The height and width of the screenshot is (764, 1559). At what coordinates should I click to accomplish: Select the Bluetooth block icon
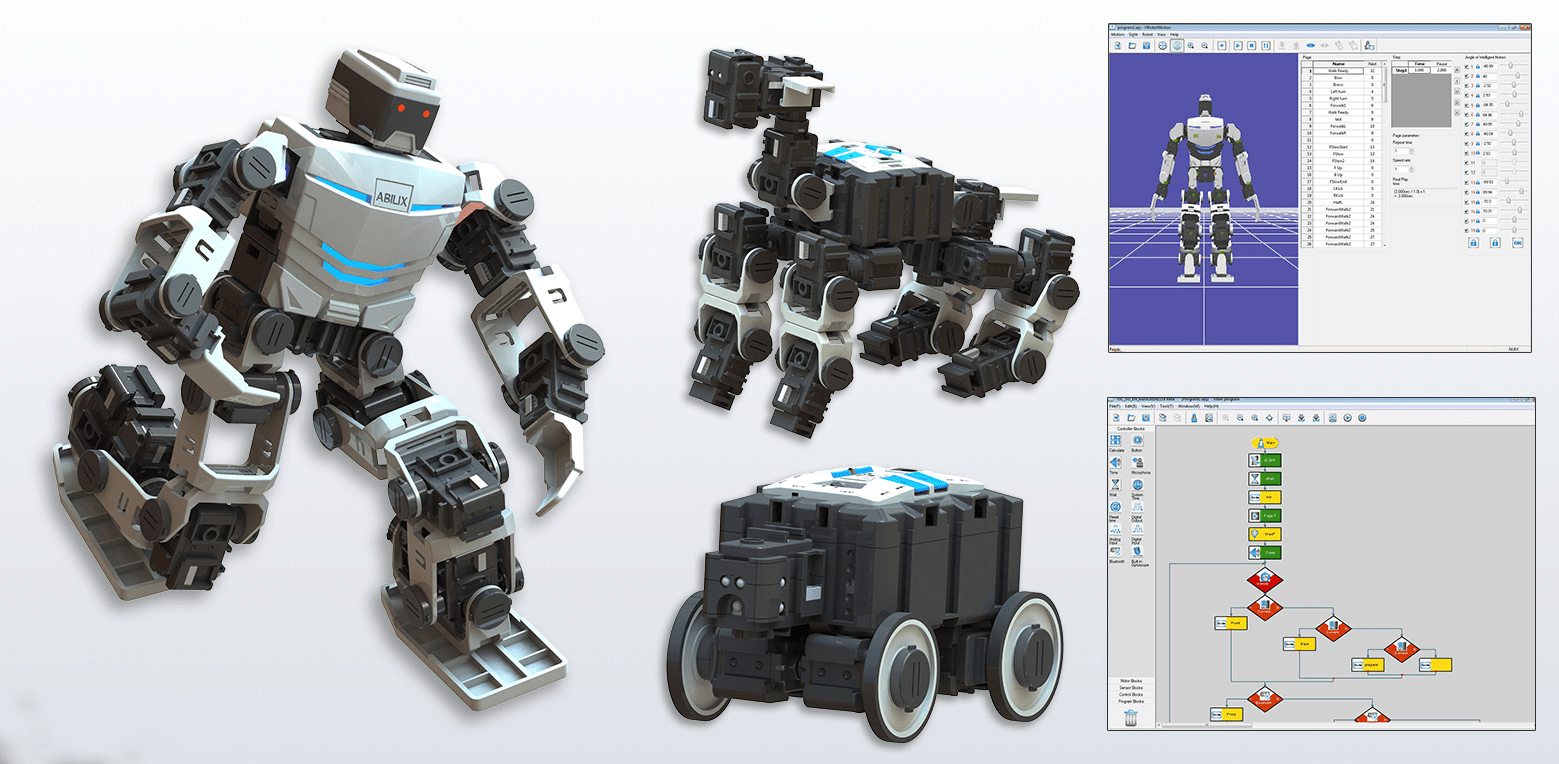coord(1115,551)
